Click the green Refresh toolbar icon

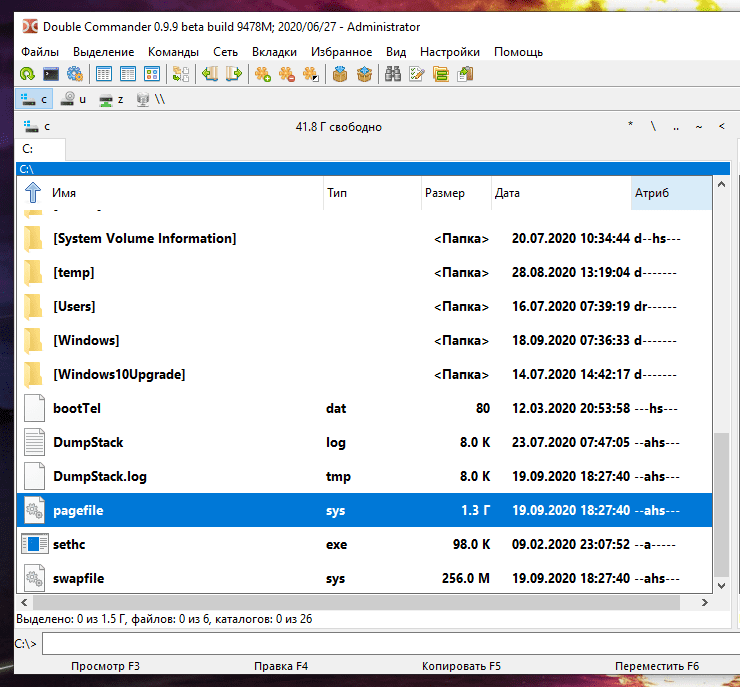point(27,74)
